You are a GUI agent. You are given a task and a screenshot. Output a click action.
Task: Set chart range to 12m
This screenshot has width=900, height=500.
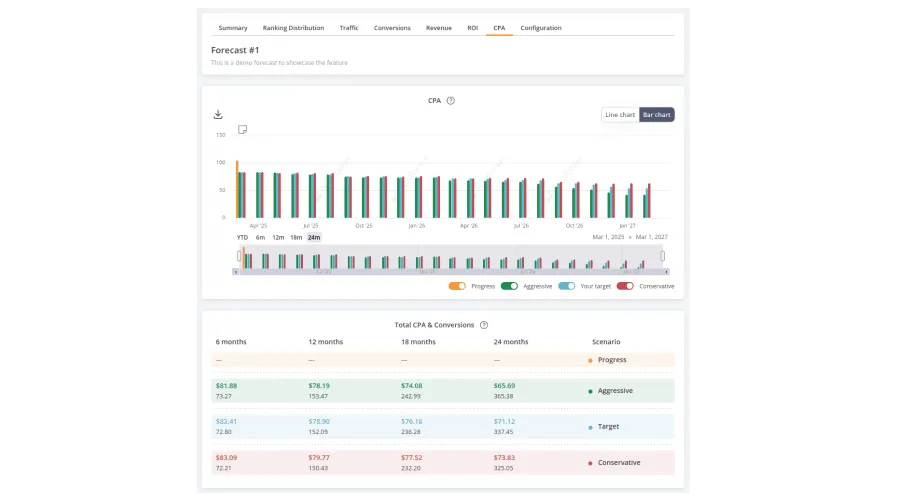pos(278,237)
